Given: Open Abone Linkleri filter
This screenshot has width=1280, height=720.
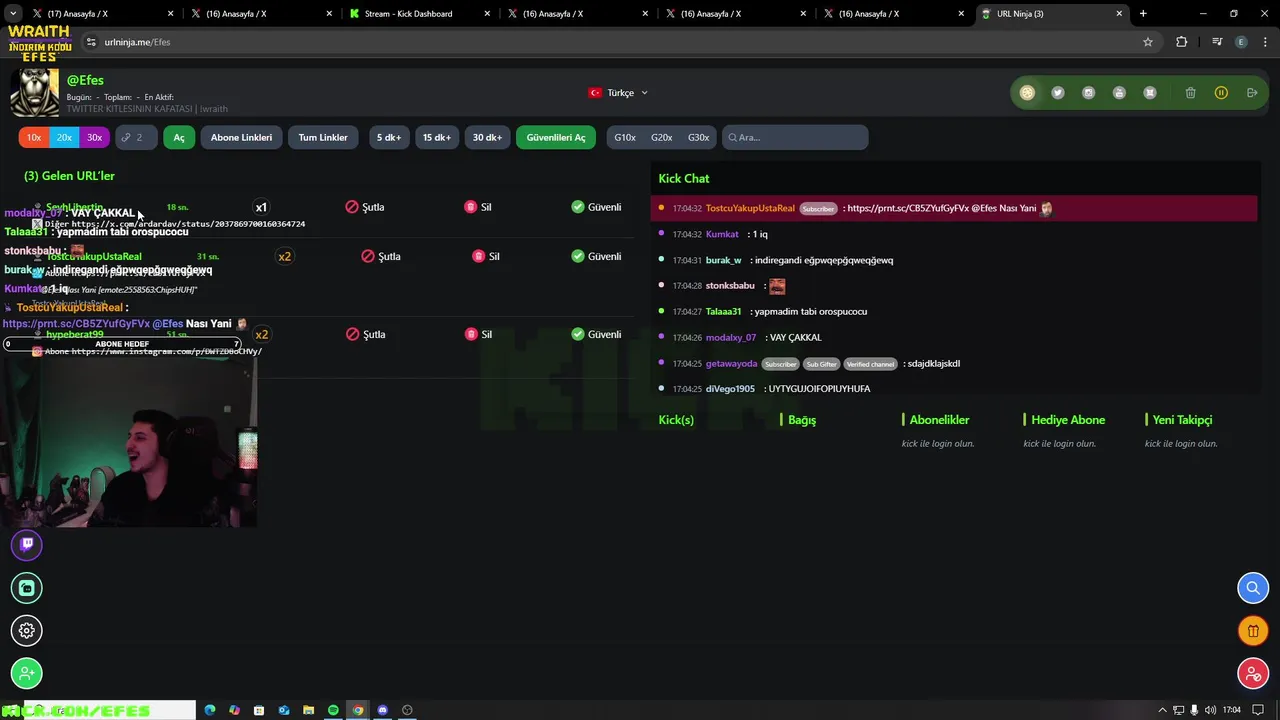Looking at the screenshot, I should (x=241, y=137).
